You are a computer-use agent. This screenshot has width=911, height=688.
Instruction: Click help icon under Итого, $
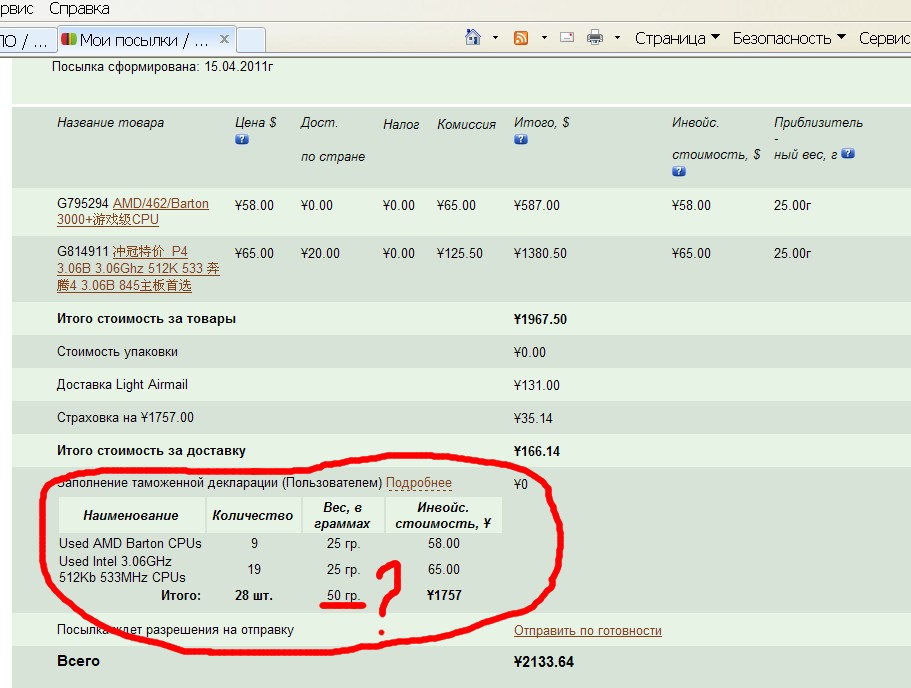[x=521, y=139]
